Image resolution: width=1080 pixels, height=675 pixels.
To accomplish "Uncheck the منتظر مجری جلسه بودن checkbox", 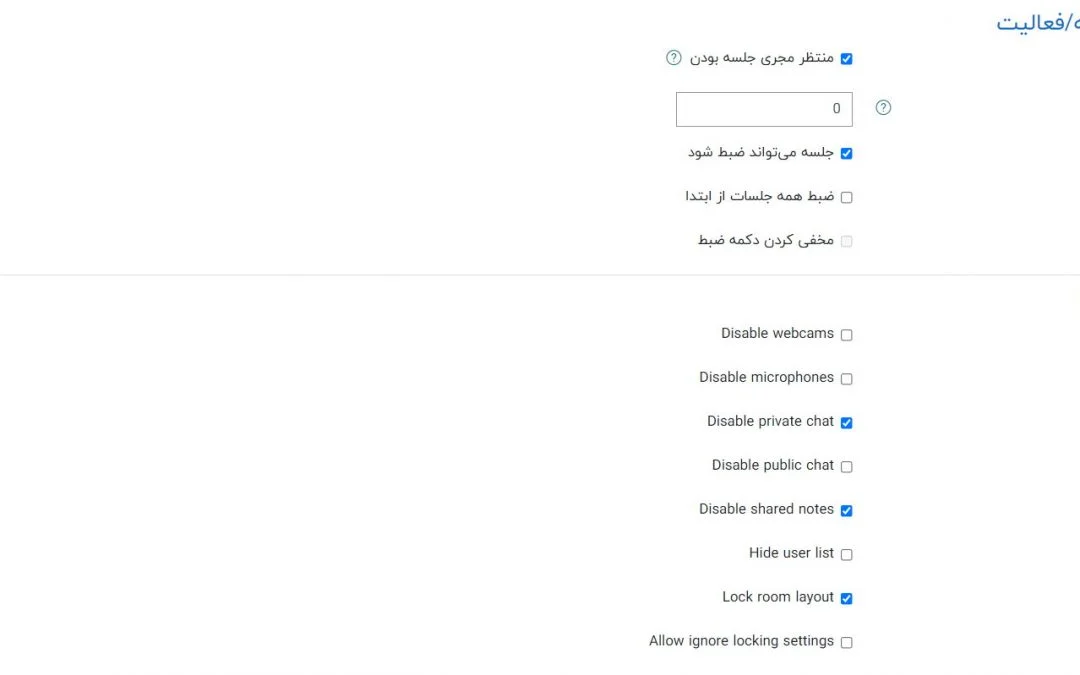I will click(x=846, y=59).
